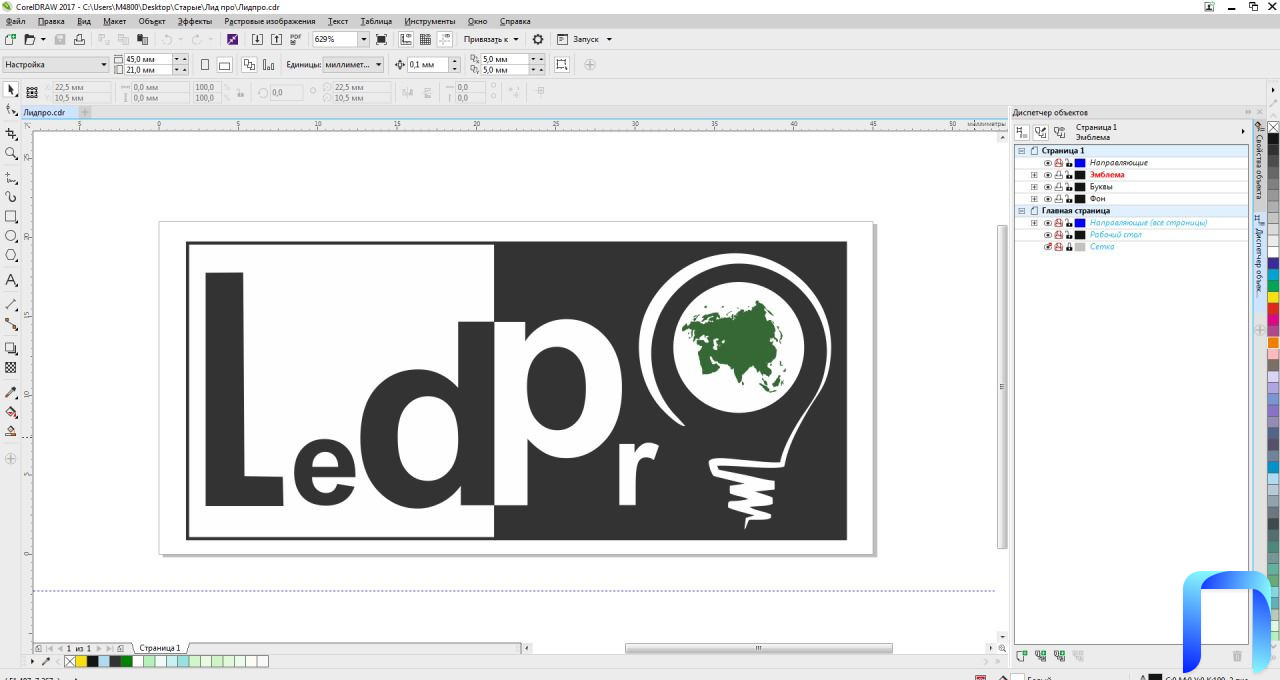1280x680 pixels.
Task: Pick orange swatch in right color palette
Action: tap(1273, 342)
